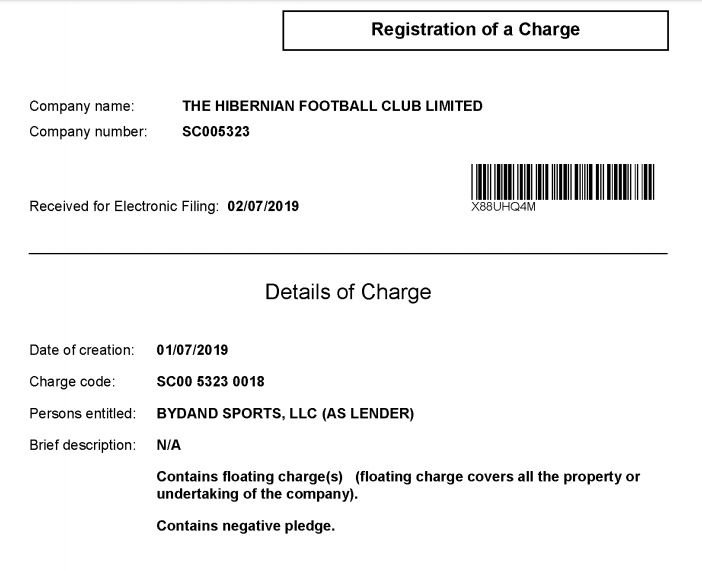Select the company name THE HIBERNIAN FOOTBALL CLUB LIMITED
This screenshot has height=571, width=702.
(332, 106)
